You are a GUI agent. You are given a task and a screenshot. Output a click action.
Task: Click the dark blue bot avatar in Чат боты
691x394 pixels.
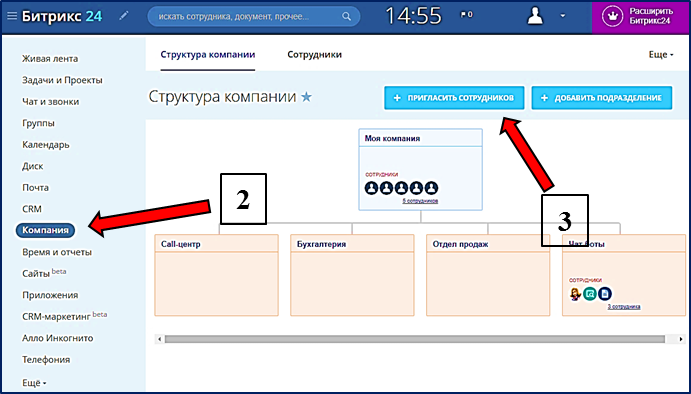click(x=605, y=294)
